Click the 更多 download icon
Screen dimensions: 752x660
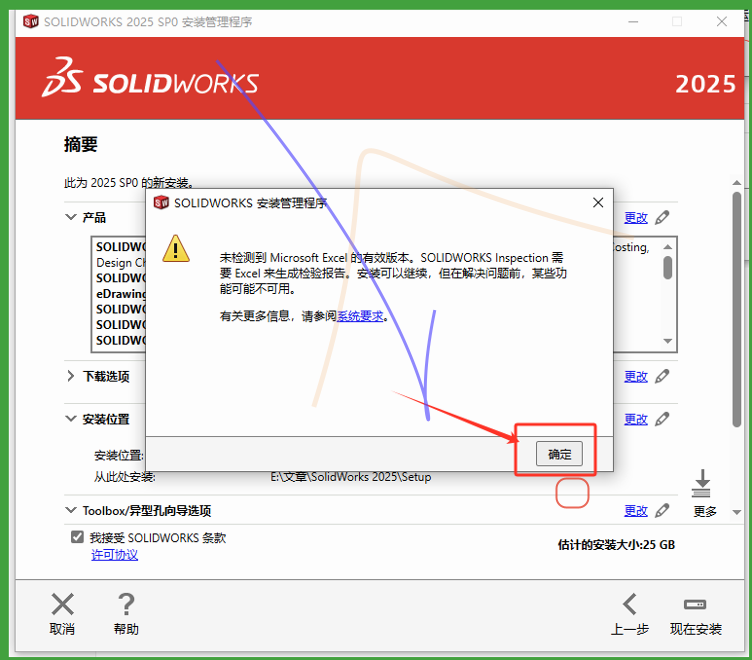click(702, 483)
